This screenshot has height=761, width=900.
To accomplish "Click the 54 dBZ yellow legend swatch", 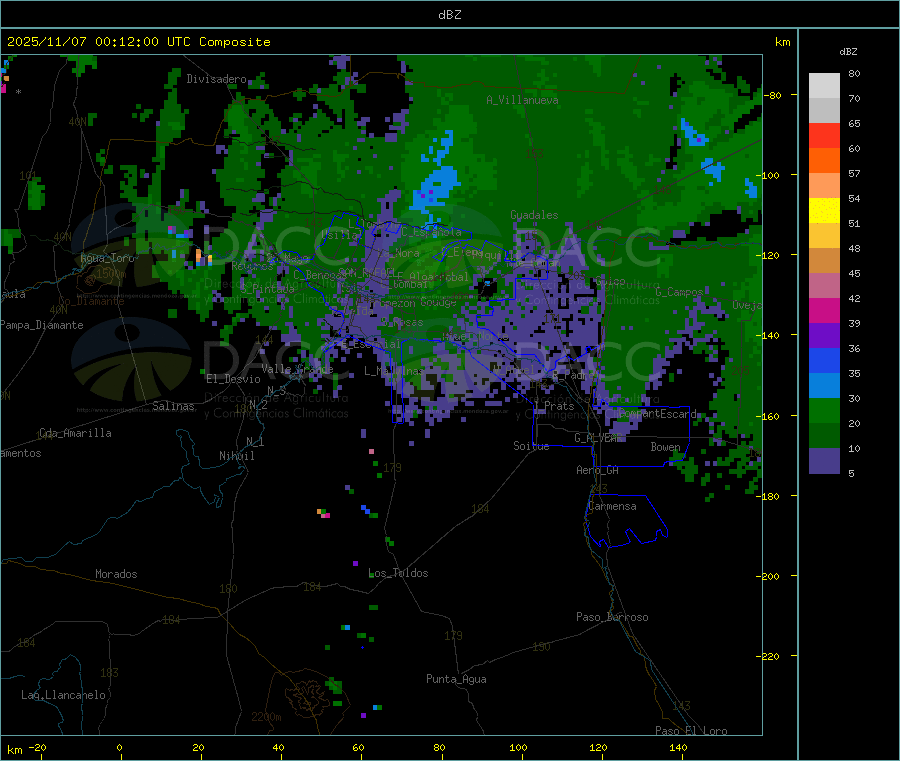I will (x=824, y=211).
